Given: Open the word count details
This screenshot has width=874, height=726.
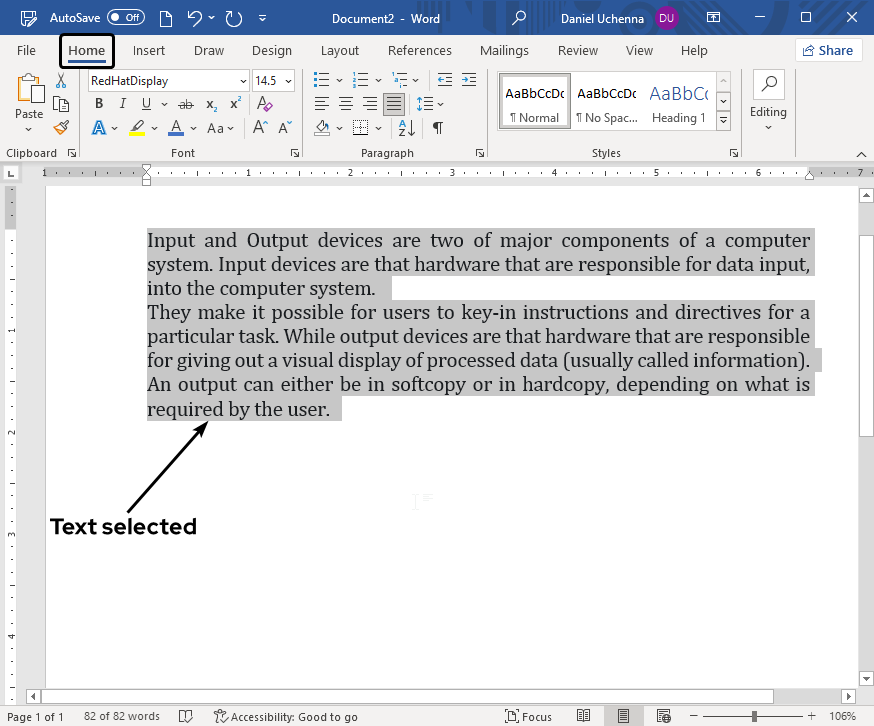Looking at the screenshot, I should click(x=121, y=716).
